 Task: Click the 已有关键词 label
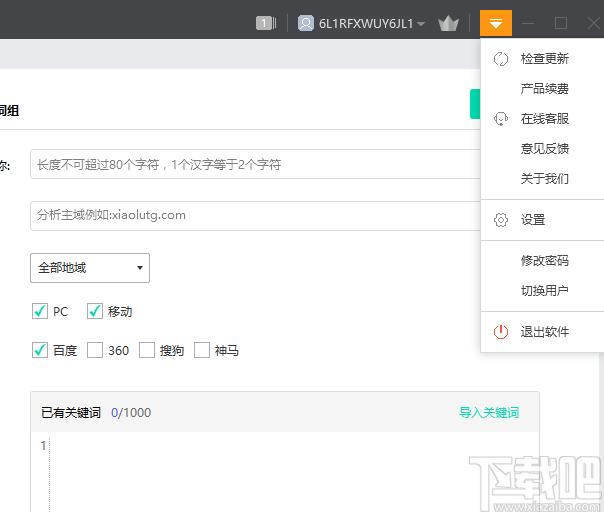(71, 413)
